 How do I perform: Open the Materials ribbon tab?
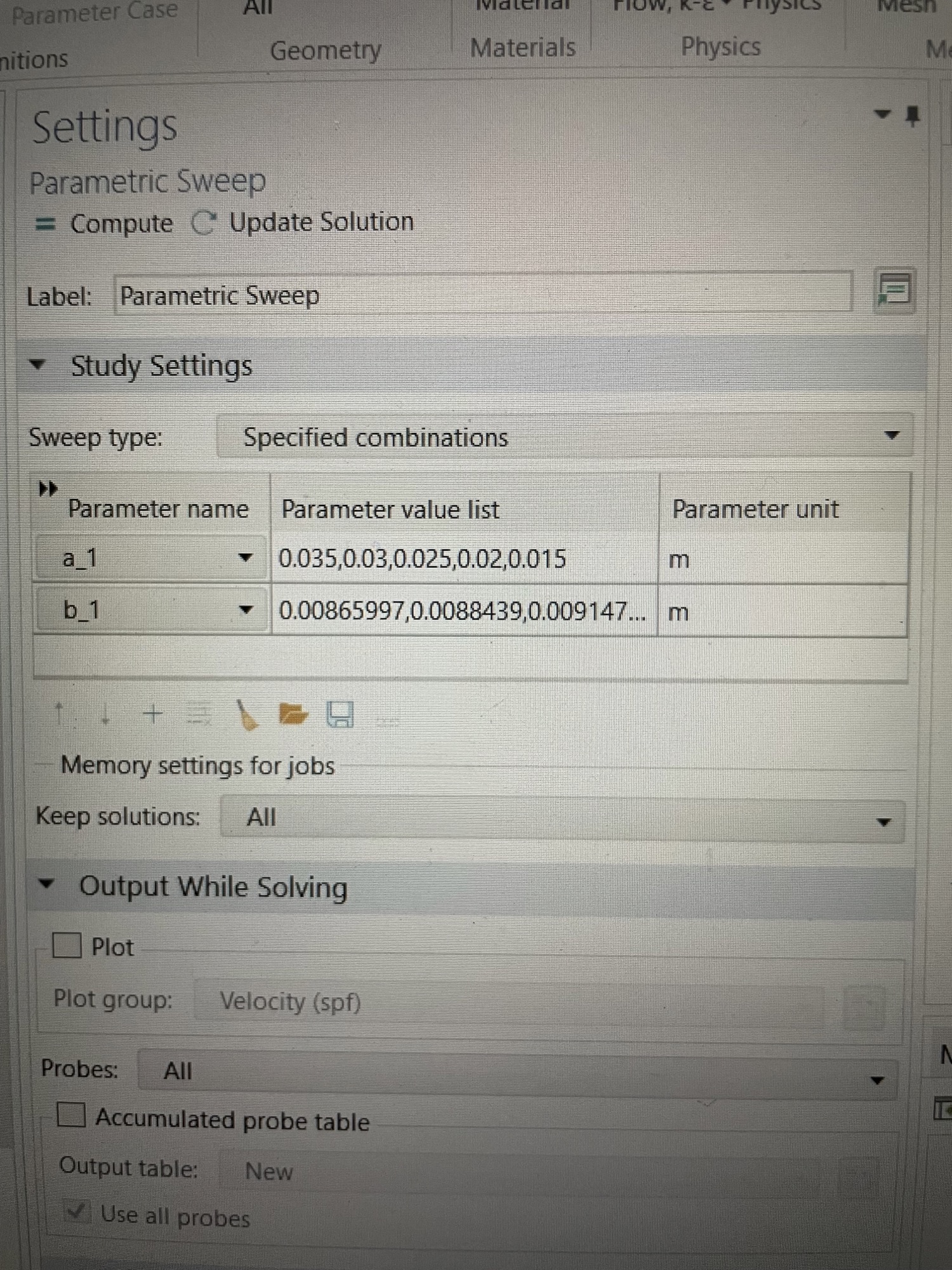pos(523,48)
